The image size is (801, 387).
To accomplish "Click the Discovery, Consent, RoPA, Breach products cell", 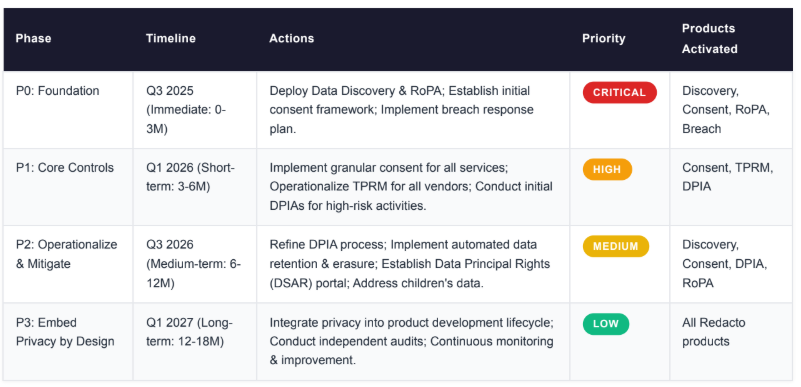I will click(731, 110).
